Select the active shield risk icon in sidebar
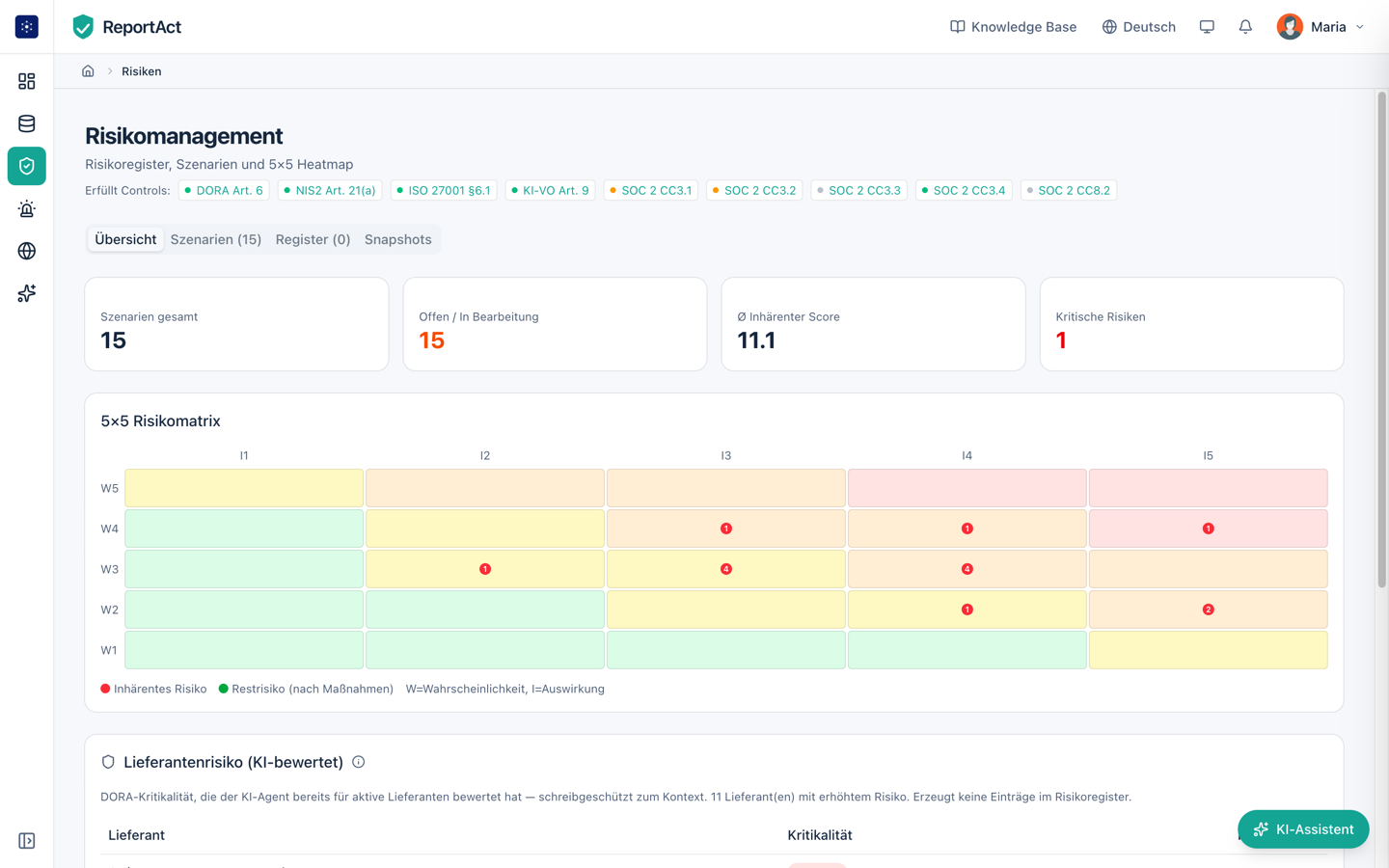The height and width of the screenshot is (868, 1389). 27,166
